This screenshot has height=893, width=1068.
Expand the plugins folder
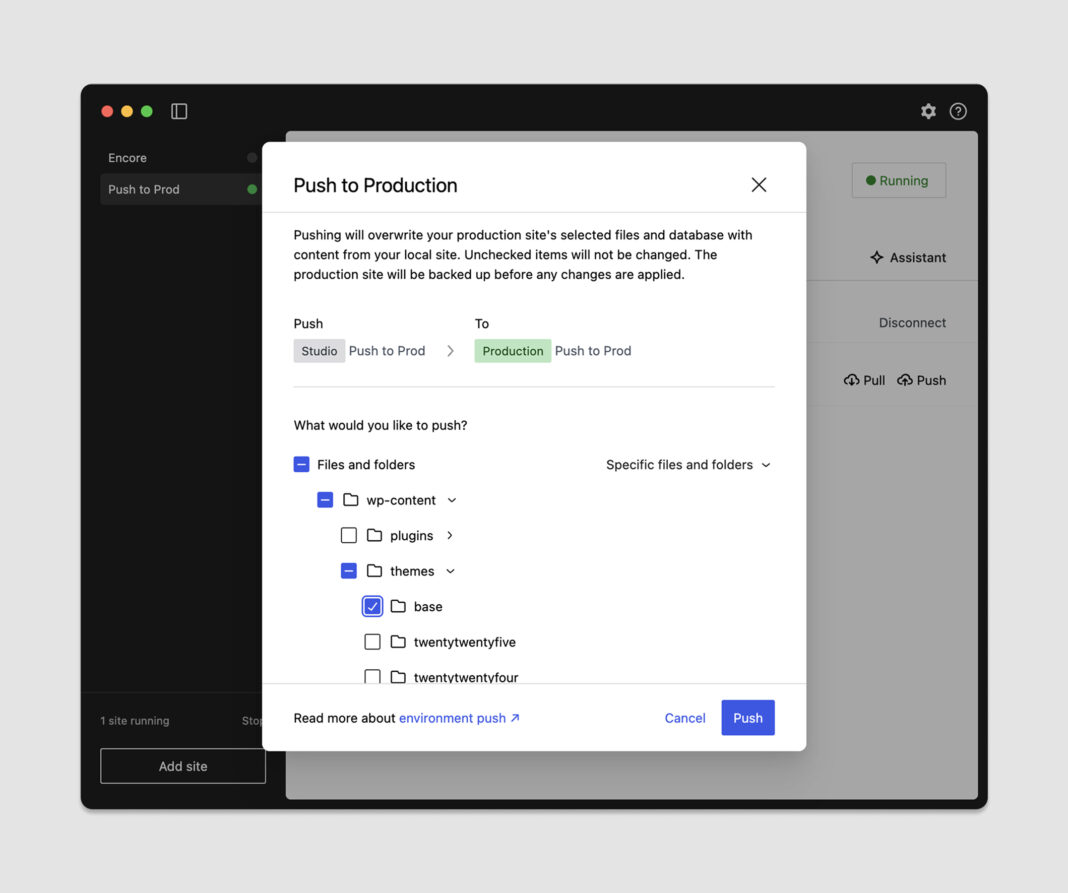pyautogui.click(x=450, y=535)
